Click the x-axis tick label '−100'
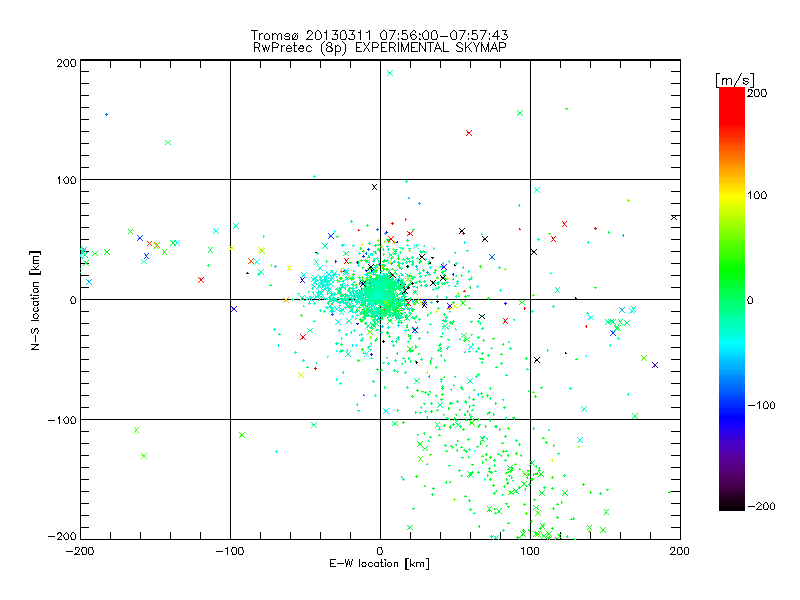This screenshot has height=600, width=800. (x=230, y=551)
